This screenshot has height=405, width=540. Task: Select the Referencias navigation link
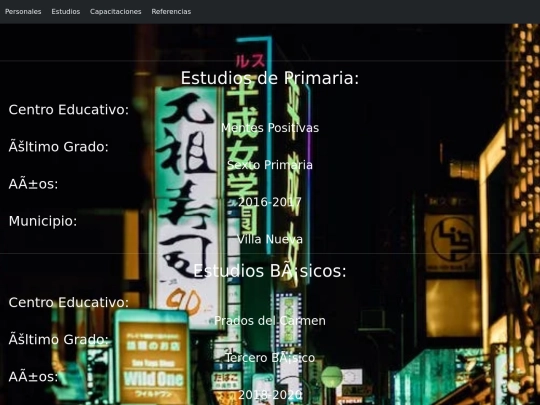pos(171,12)
